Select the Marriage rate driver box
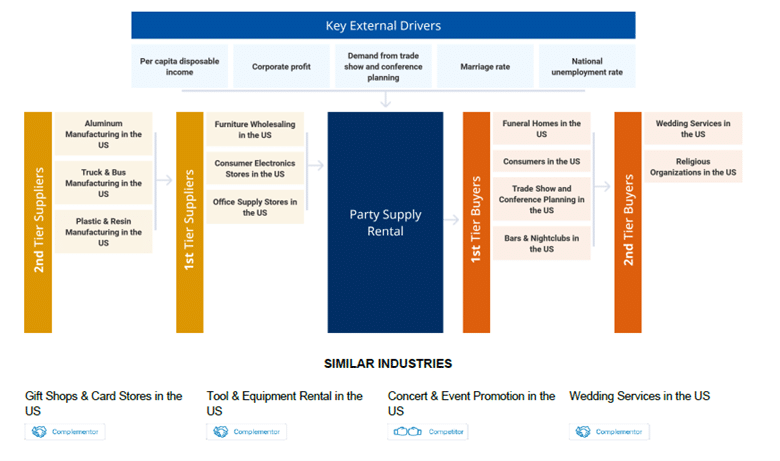The width and height of the screenshot is (780, 461). (485, 67)
